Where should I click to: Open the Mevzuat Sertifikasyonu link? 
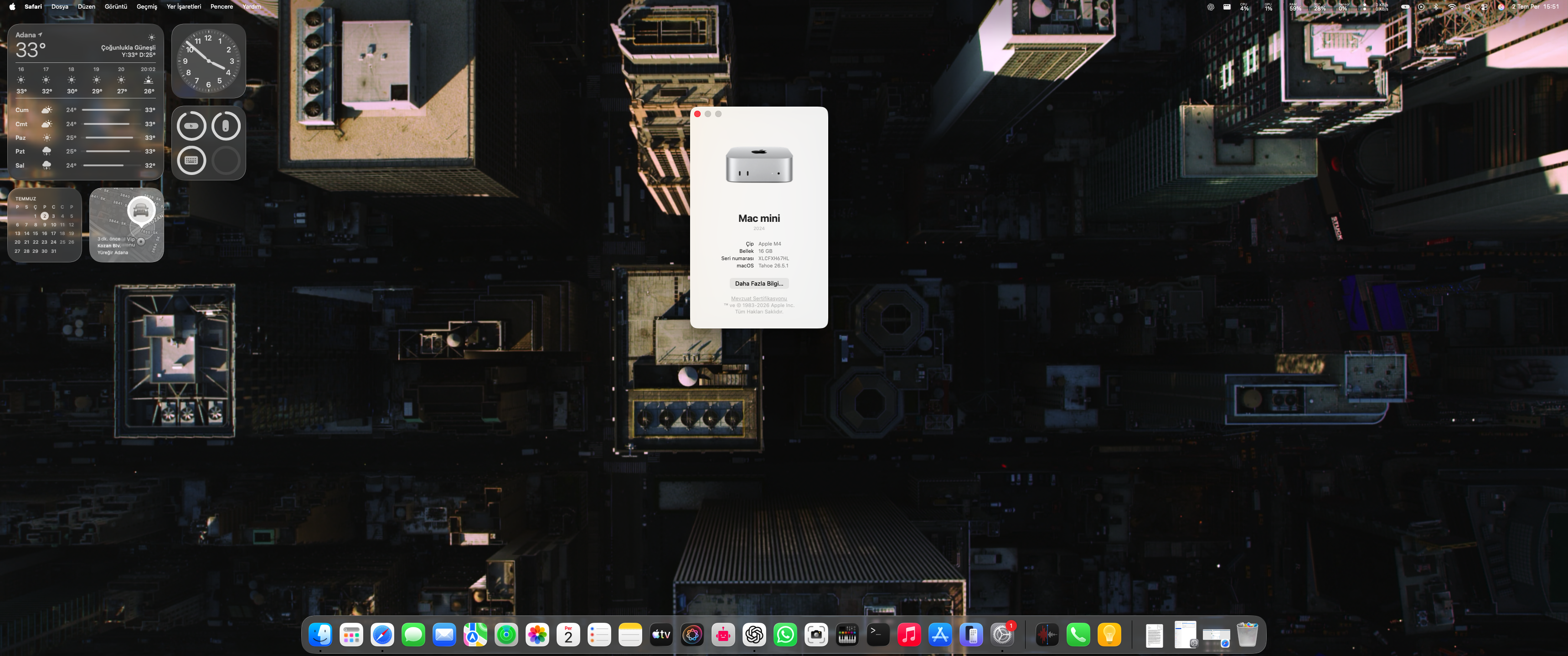(x=758, y=298)
